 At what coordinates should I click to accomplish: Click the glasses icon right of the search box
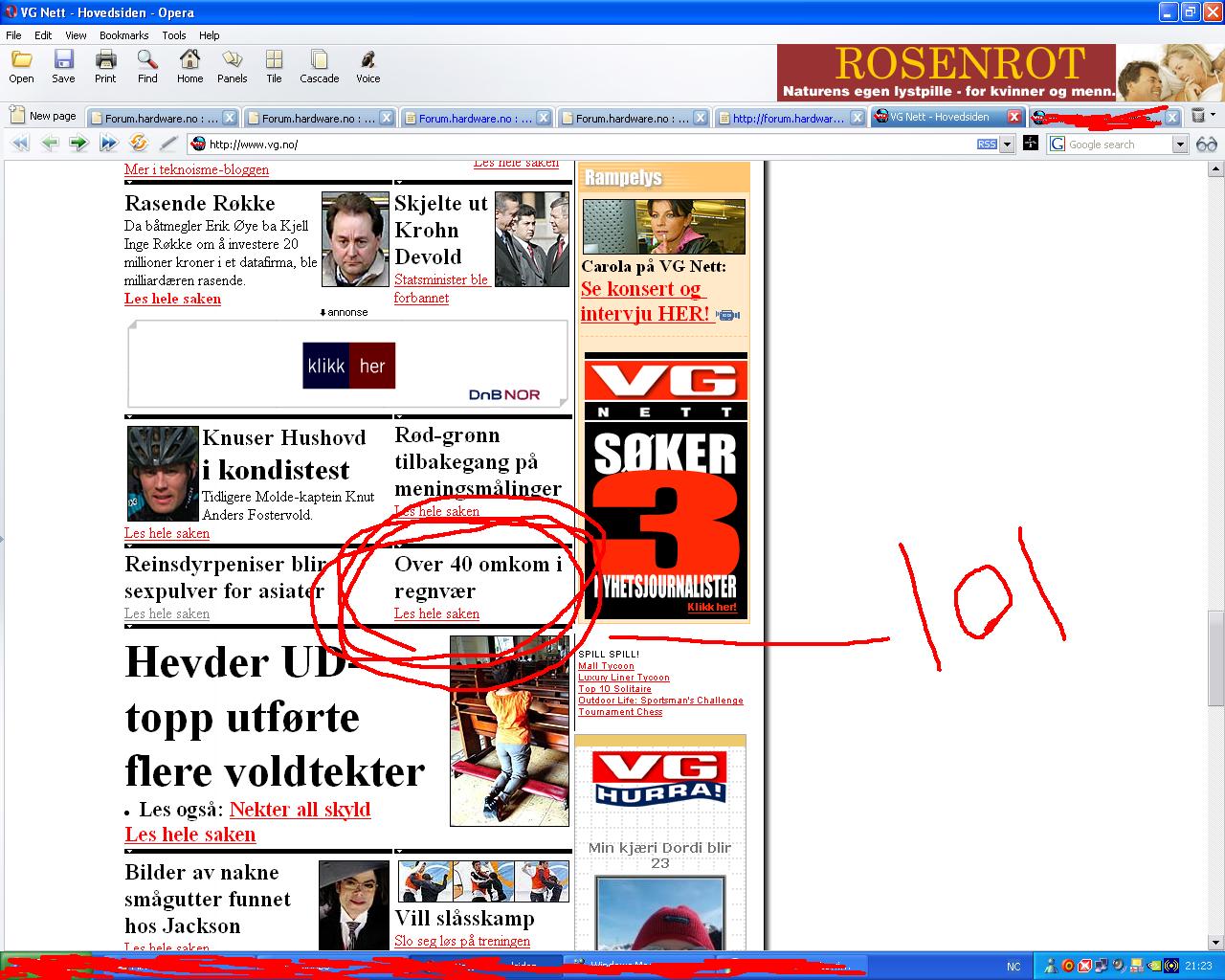click(1206, 144)
